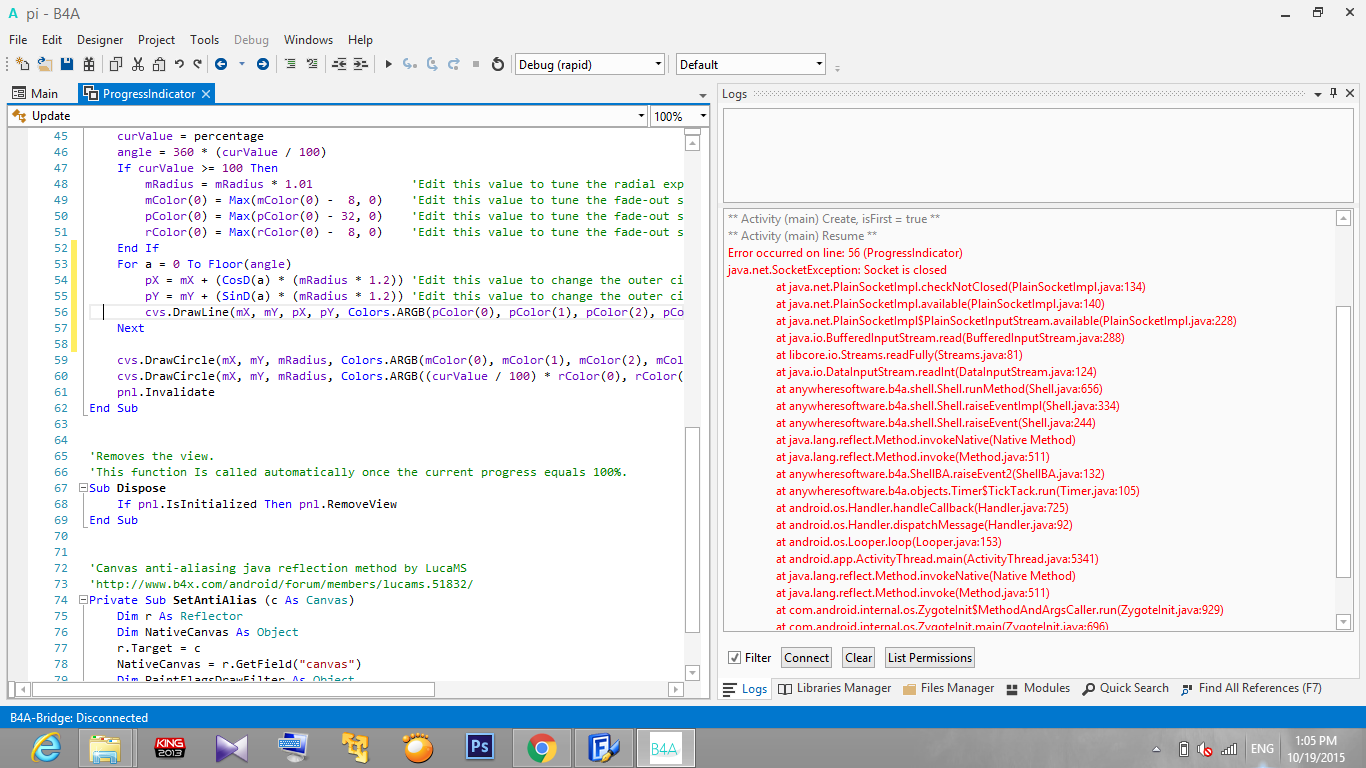Click the Restart circular arrow icon
The height and width of the screenshot is (768, 1366).
point(498,64)
